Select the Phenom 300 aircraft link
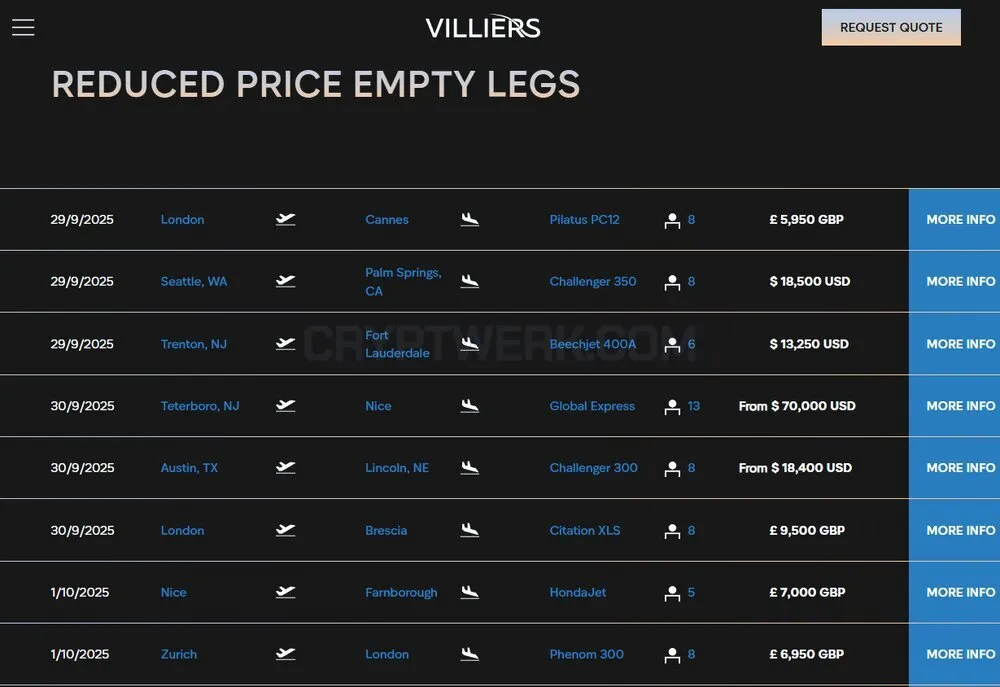Image resolution: width=1000 pixels, height=687 pixels. (x=586, y=654)
